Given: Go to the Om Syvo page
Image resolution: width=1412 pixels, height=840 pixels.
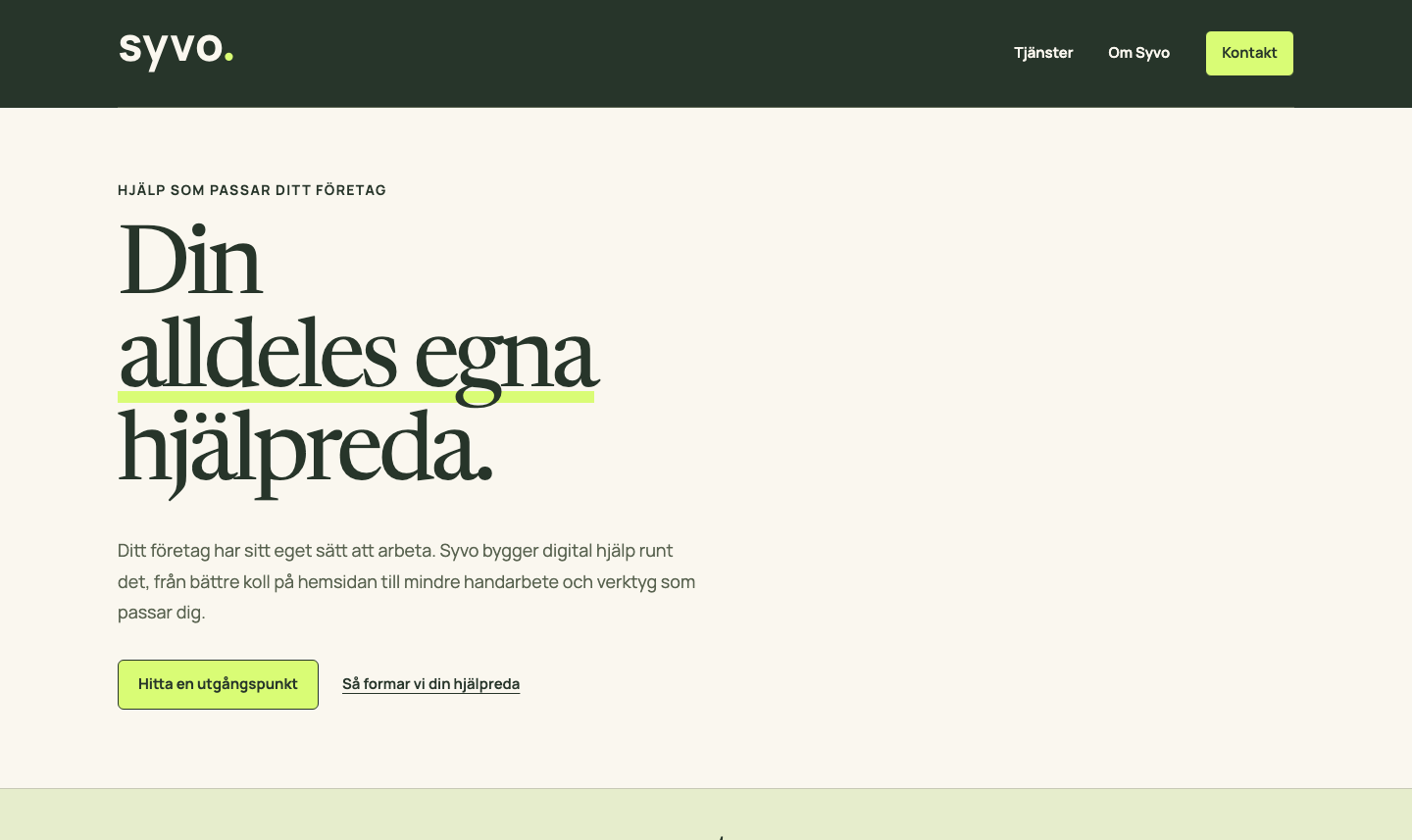Looking at the screenshot, I should tap(1138, 53).
